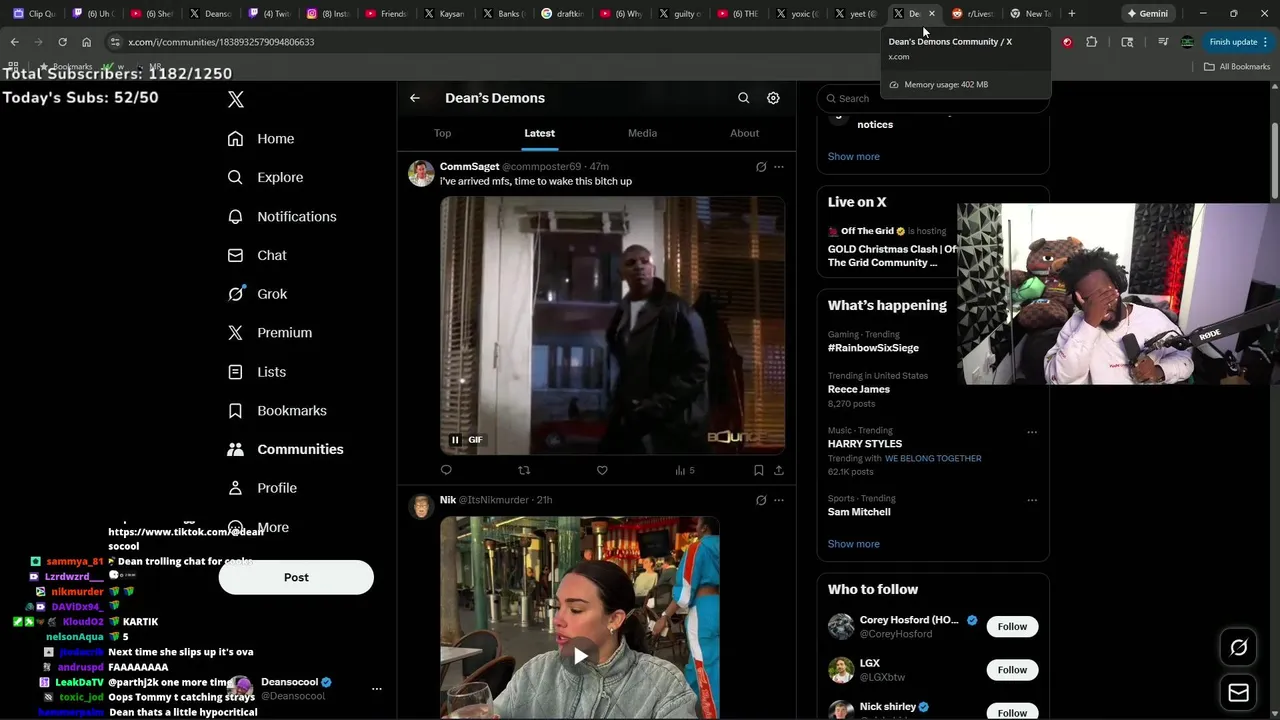Like CommSaget's post with the heart
Screen dimensions: 1280x720
point(602,470)
